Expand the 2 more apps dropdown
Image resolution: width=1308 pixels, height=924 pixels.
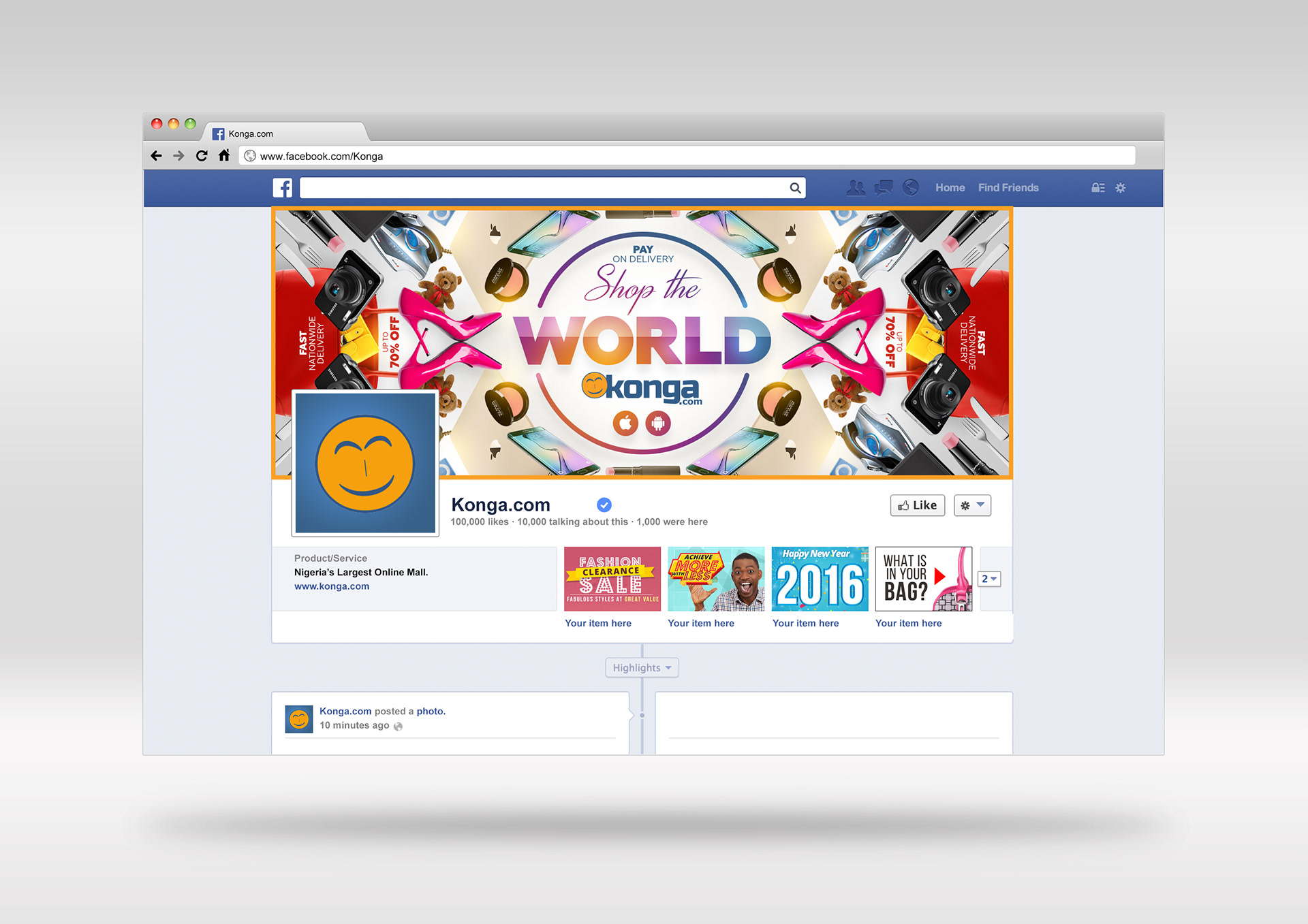(x=989, y=579)
